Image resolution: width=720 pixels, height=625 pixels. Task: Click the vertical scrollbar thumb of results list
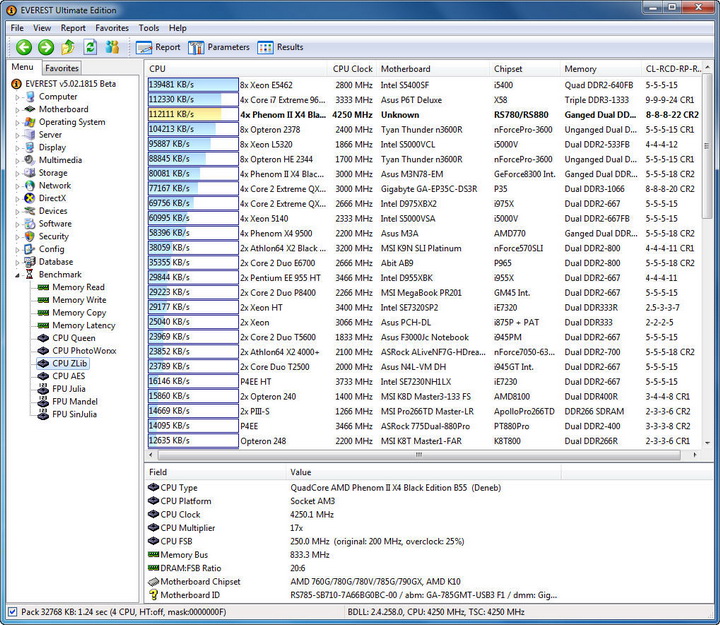(x=707, y=145)
